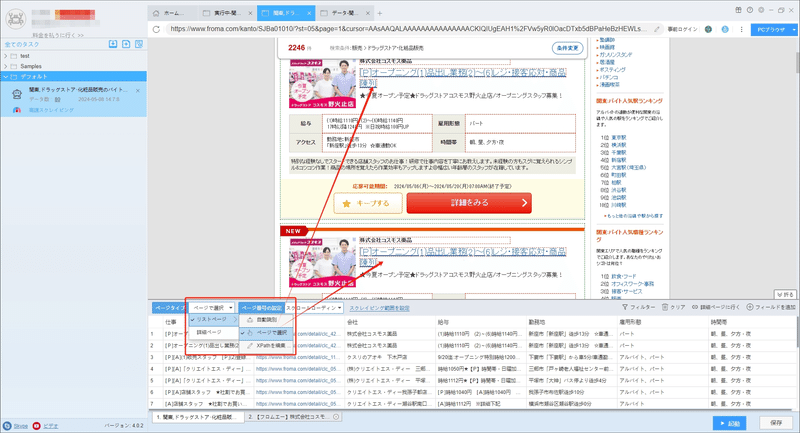Choose 自動識別 in the submenu
800x433 pixels.
pos(266,320)
